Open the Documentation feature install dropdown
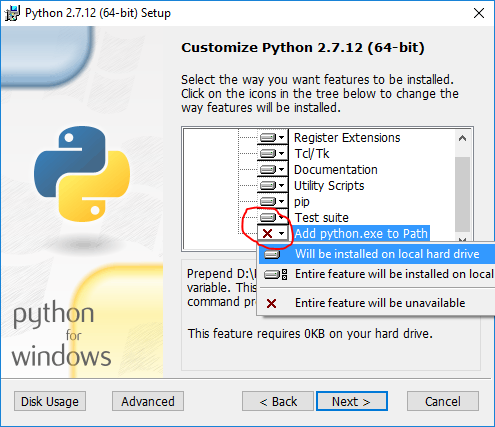The width and height of the screenshot is (495, 427). pyautogui.click(x=272, y=169)
